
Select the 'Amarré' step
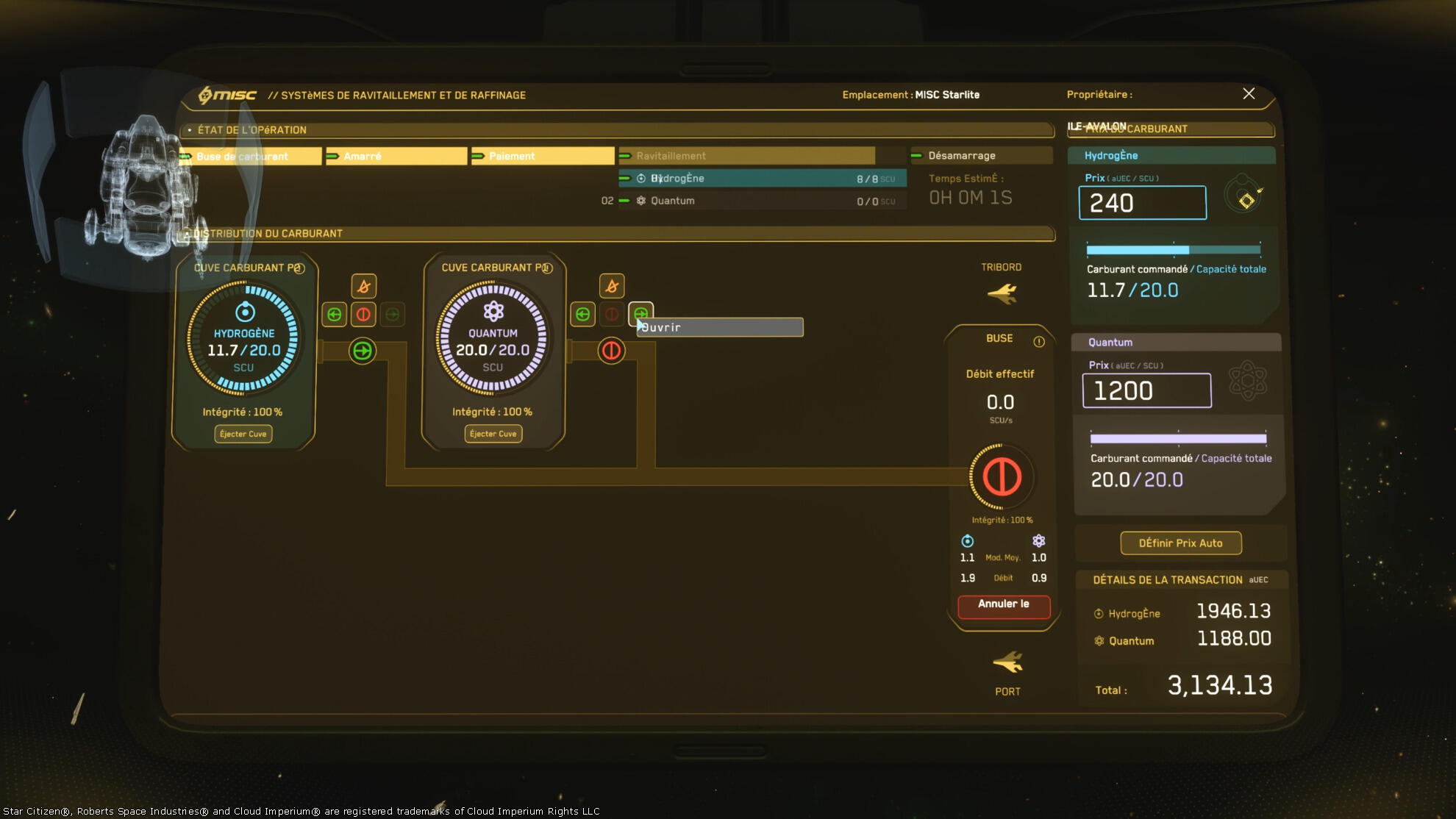(396, 156)
